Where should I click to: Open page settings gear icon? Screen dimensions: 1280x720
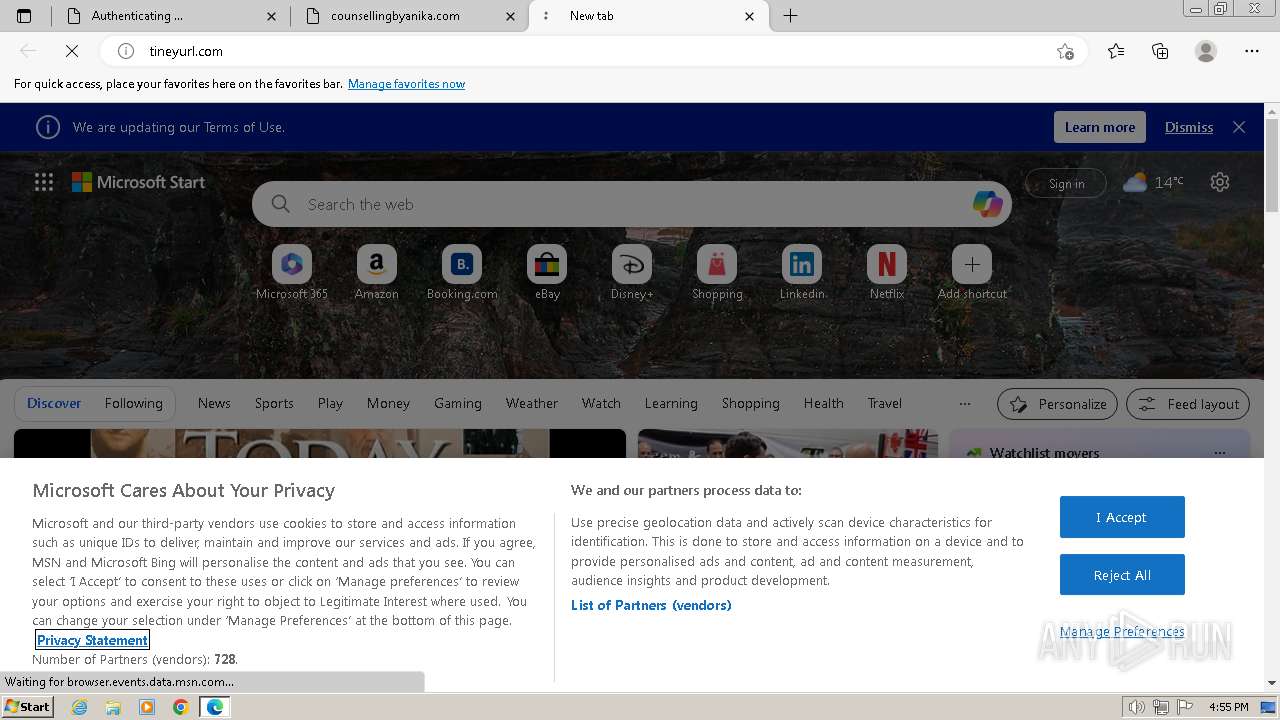click(x=1220, y=182)
